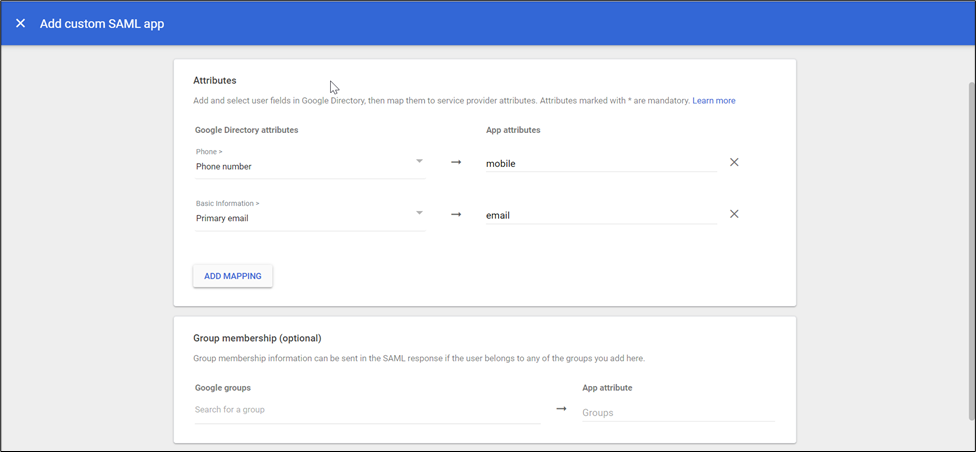Expand the Phone number dropdown arrow
The width and height of the screenshot is (976, 452).
tap(420, 160)
